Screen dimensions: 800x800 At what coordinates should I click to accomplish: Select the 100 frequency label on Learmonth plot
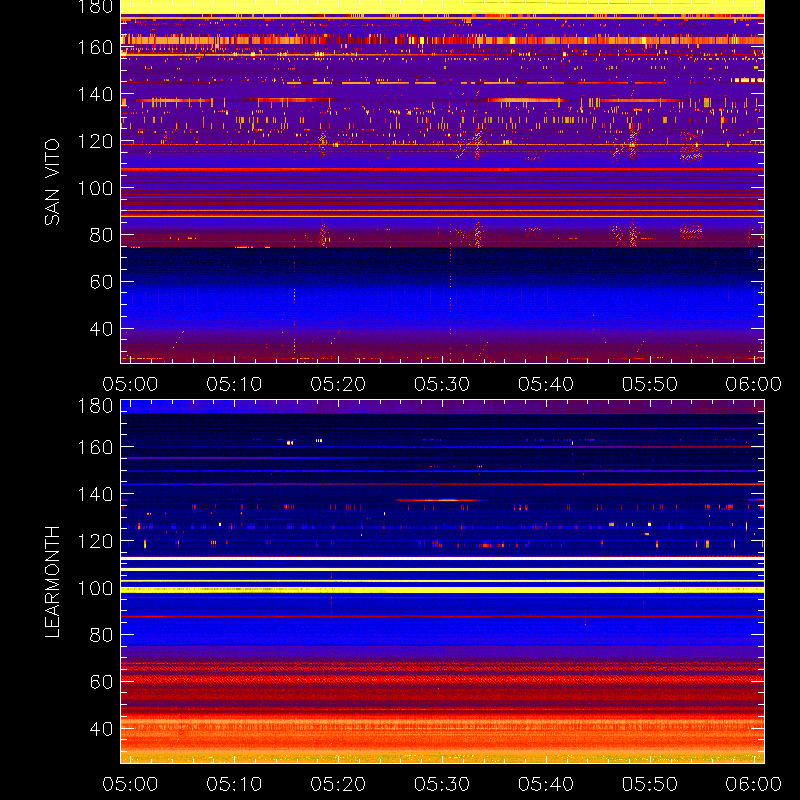point(95,588)
